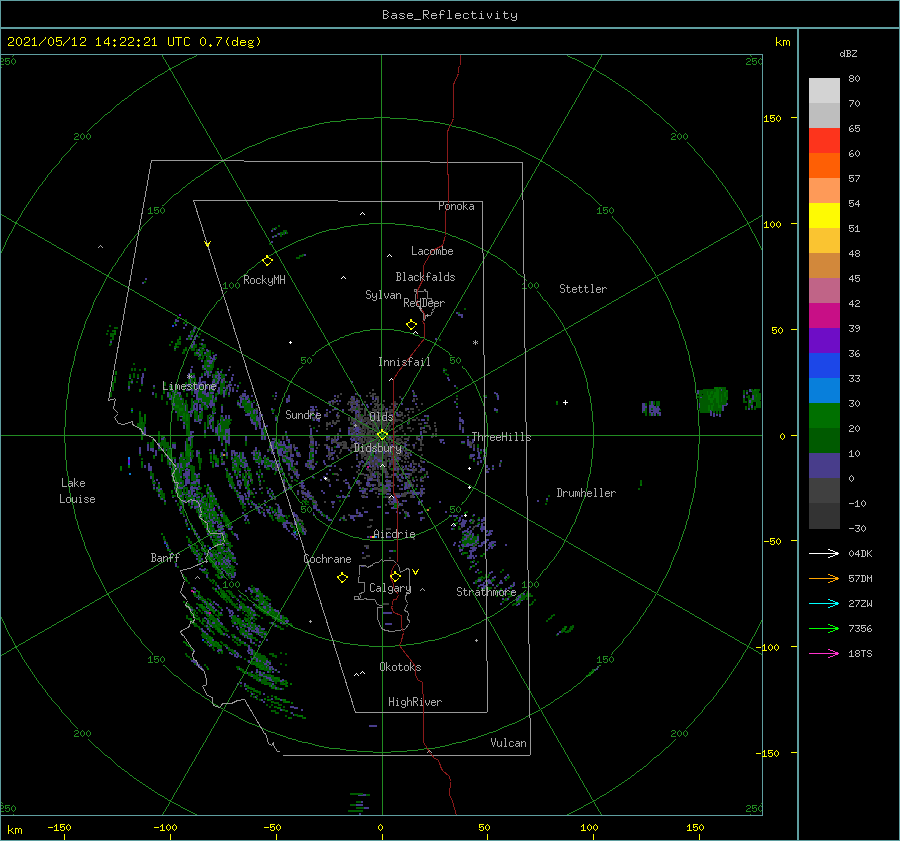This screenshot has width=900, height=841.
Task: Click the Stettler town label
Action: (x=583, y=289)
